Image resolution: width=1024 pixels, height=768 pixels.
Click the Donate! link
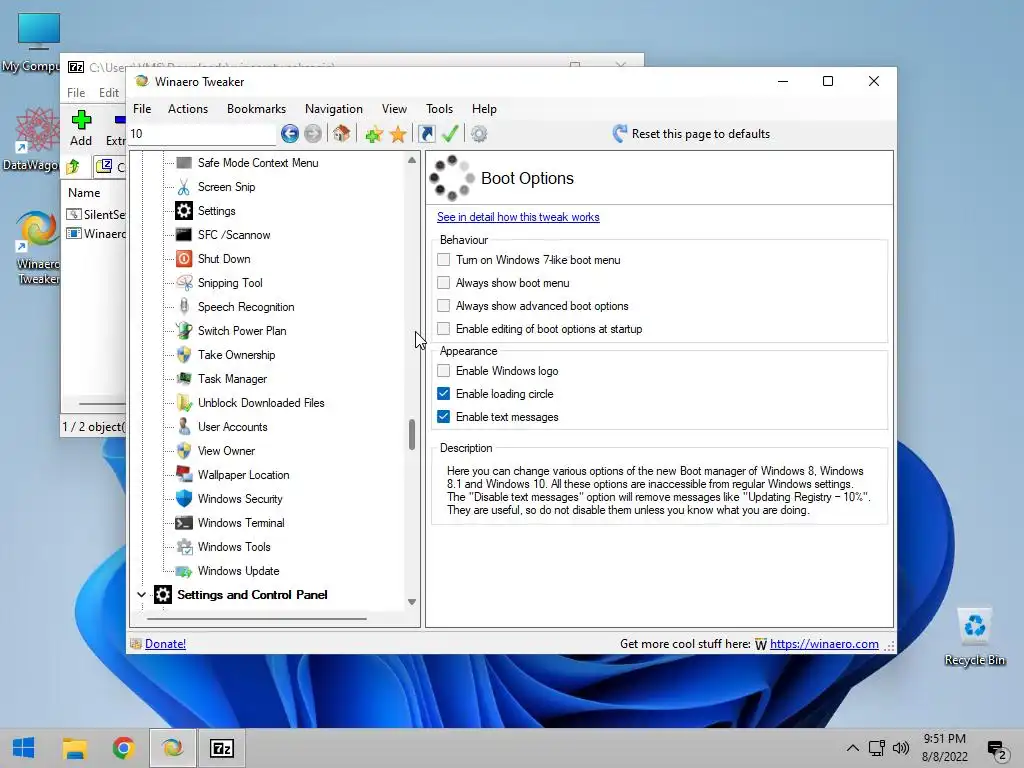[x=165, y=644]
